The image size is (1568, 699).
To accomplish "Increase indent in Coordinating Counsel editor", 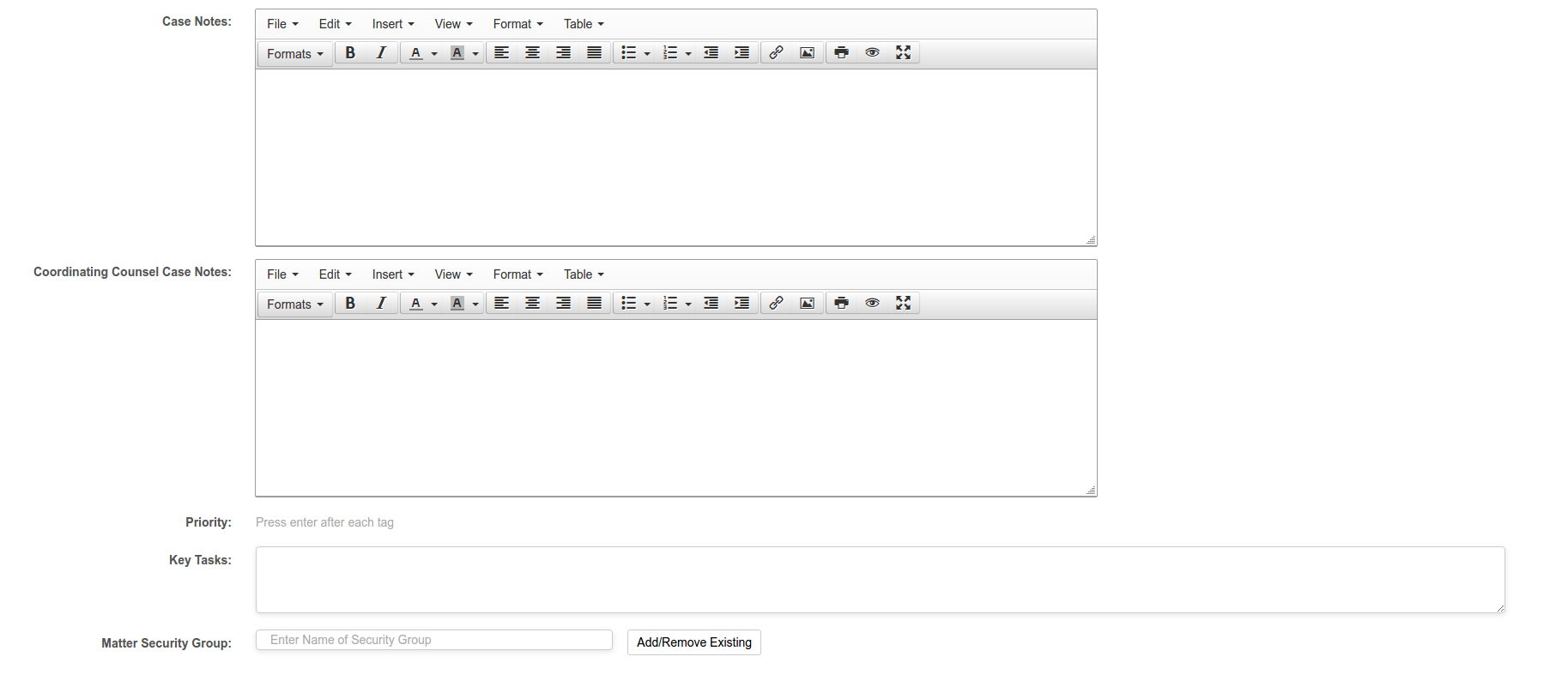I will 742,304.
